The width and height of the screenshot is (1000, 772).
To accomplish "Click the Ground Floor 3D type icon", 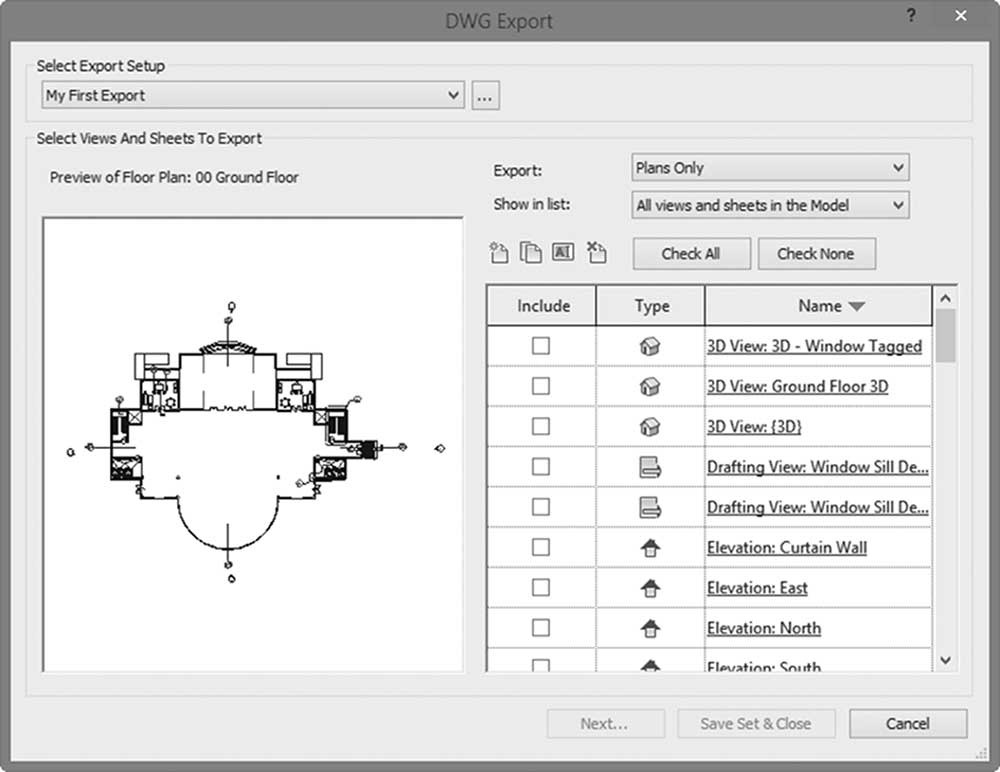I will click(650, 387).
